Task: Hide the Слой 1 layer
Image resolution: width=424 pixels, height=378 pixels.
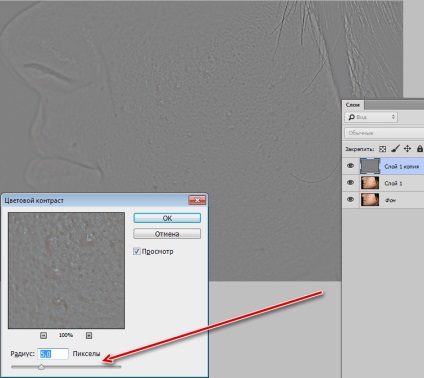Action: pos(350,183)
